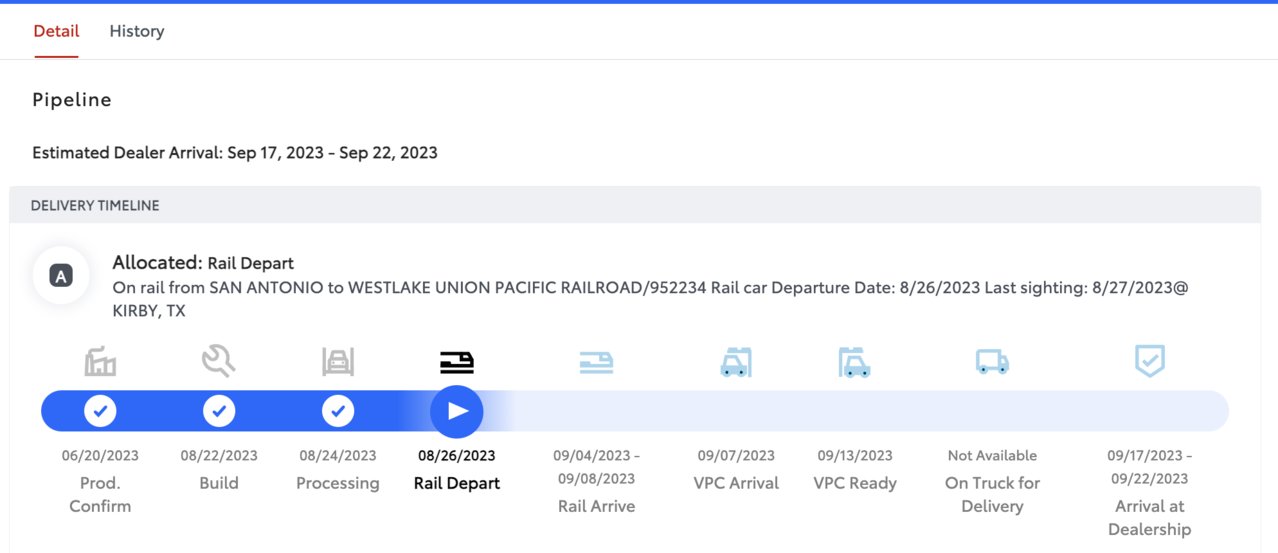This screenshot has width=1278, height=553.
Task: Click the Arrival at Dealership shield icon
Action: tap(1150, 361)
